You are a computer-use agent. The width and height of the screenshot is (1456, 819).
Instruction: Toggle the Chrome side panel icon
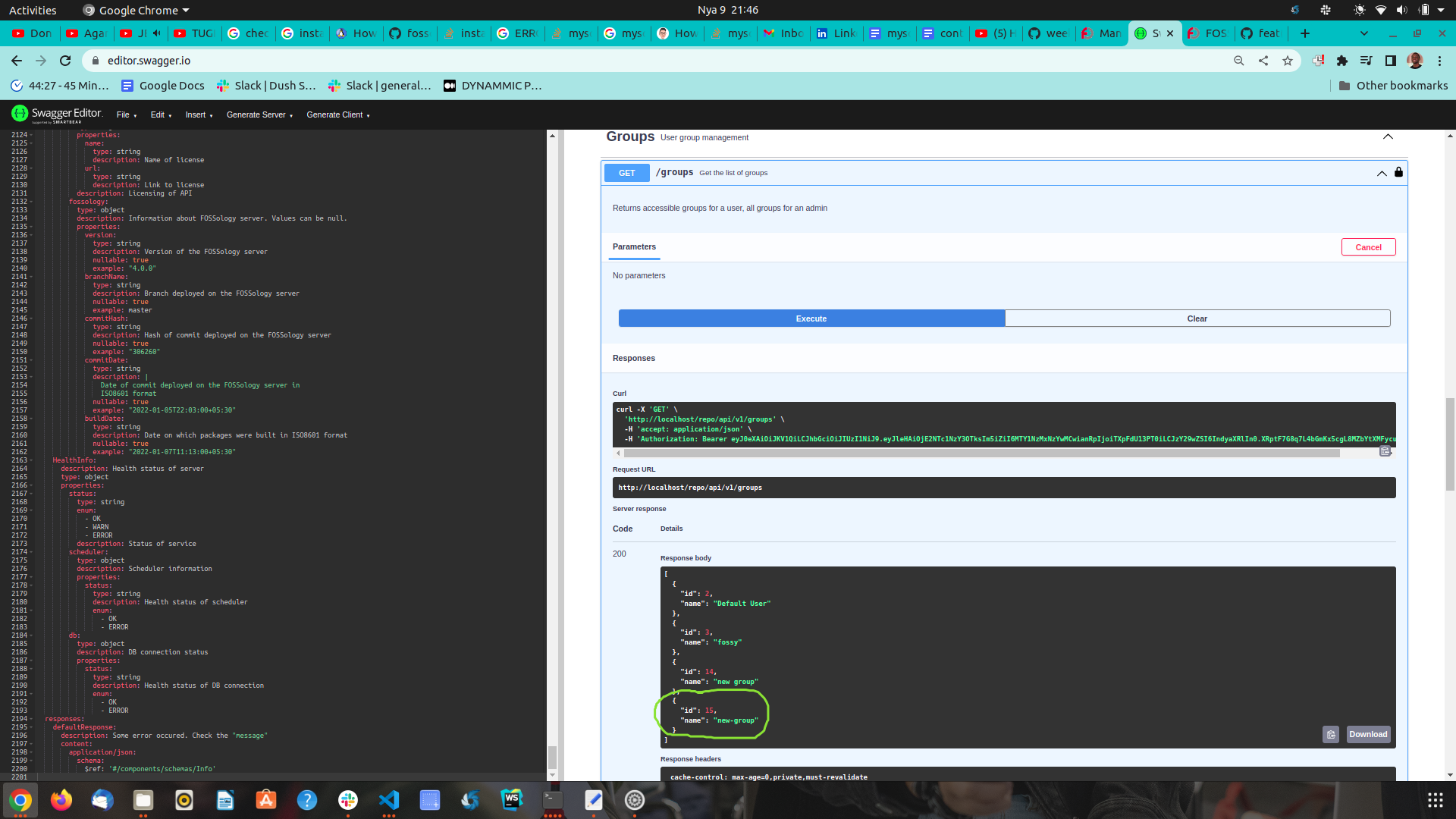point(1390,61)
